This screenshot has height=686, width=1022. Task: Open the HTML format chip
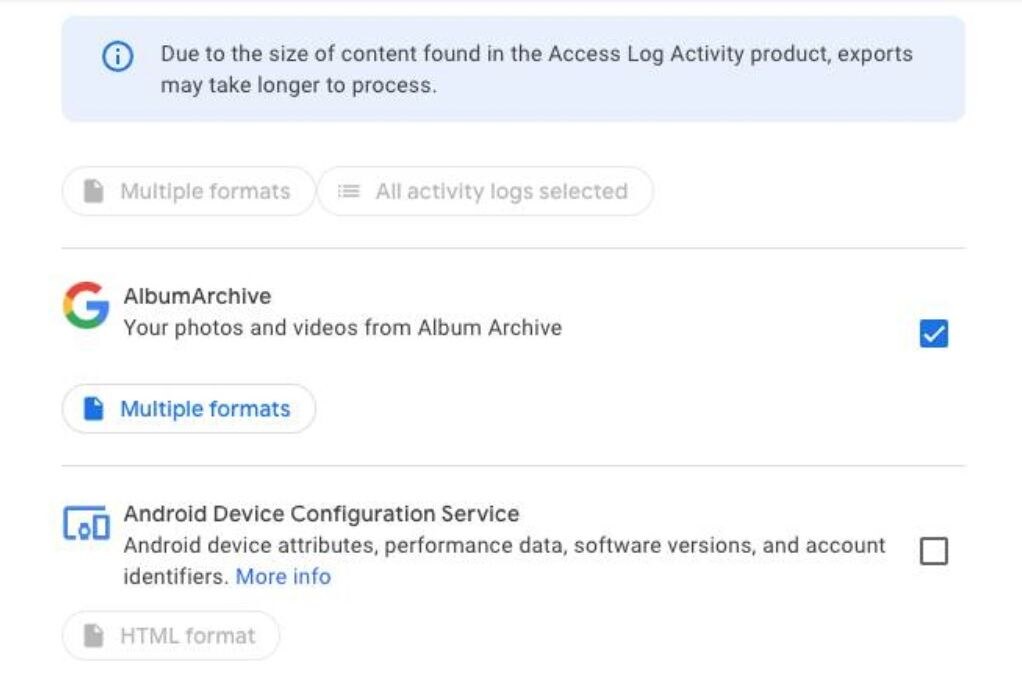171,636
